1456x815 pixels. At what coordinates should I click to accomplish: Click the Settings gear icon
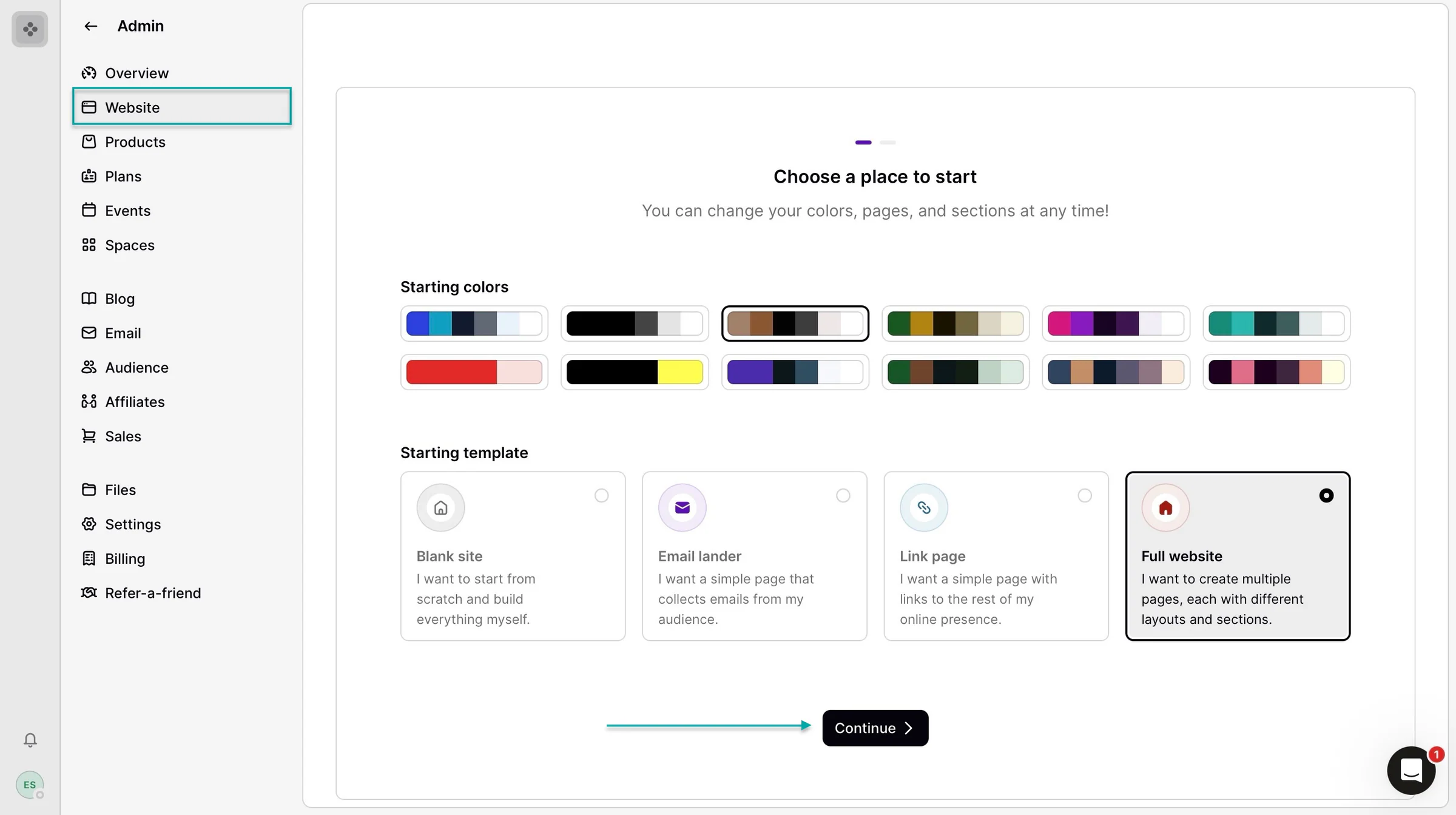coord(89,524)
